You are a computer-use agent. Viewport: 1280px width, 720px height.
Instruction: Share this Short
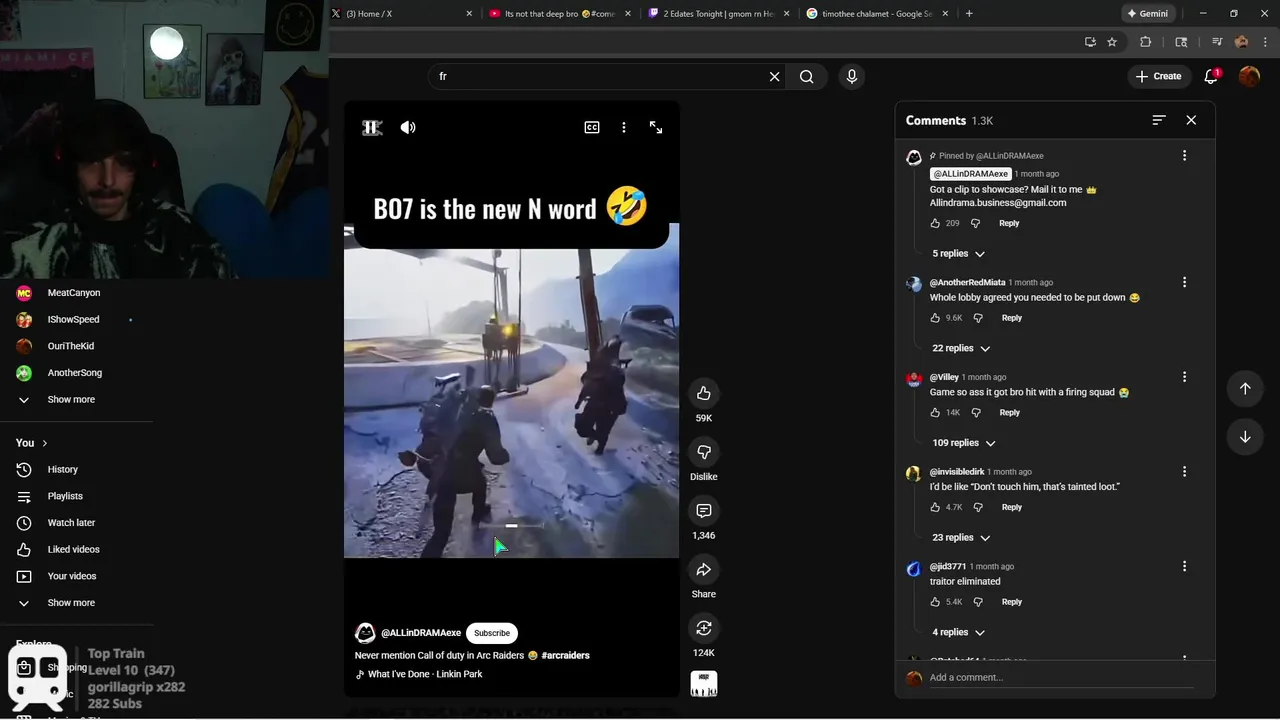pyautogui.click(x=704, y=570)
